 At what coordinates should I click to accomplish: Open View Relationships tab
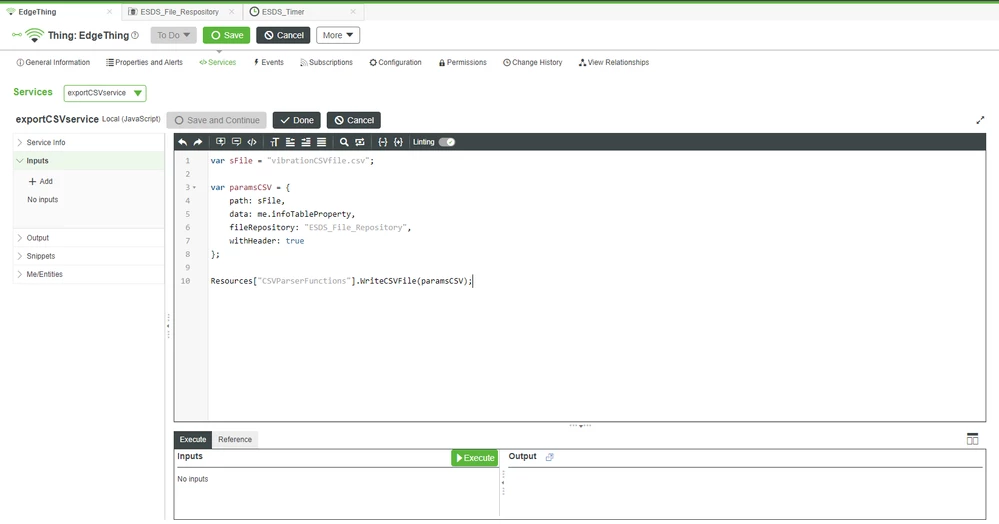(x=614, y=62)
